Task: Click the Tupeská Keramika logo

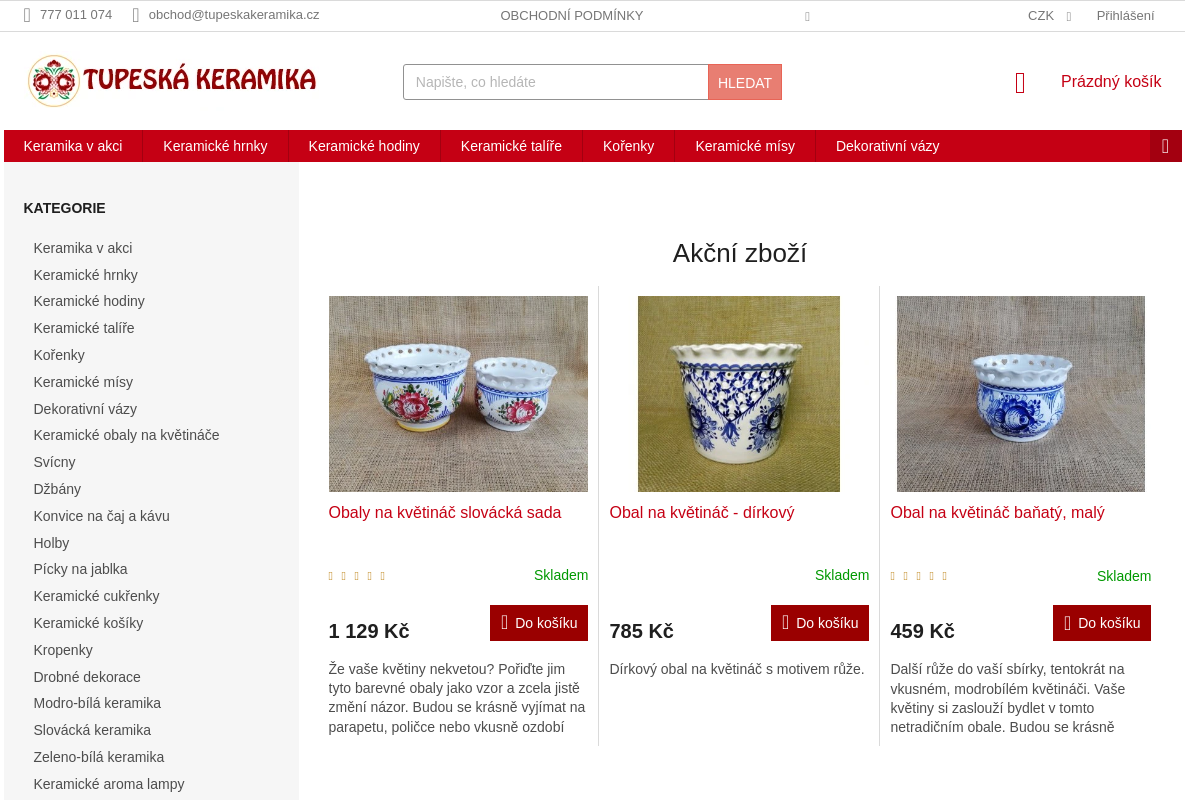Action: pos(172,81)
